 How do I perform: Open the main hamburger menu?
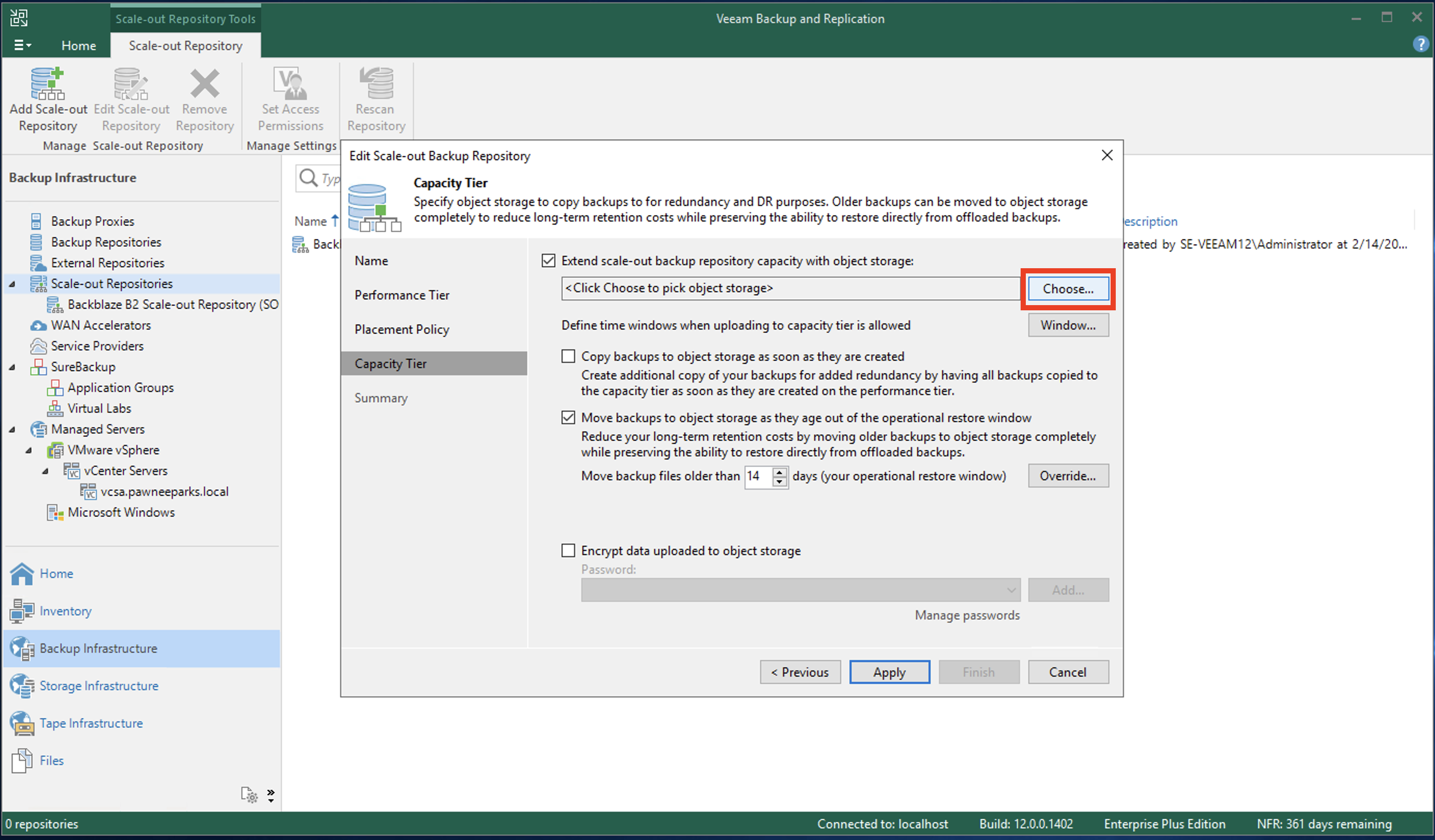tap(22, 45)
